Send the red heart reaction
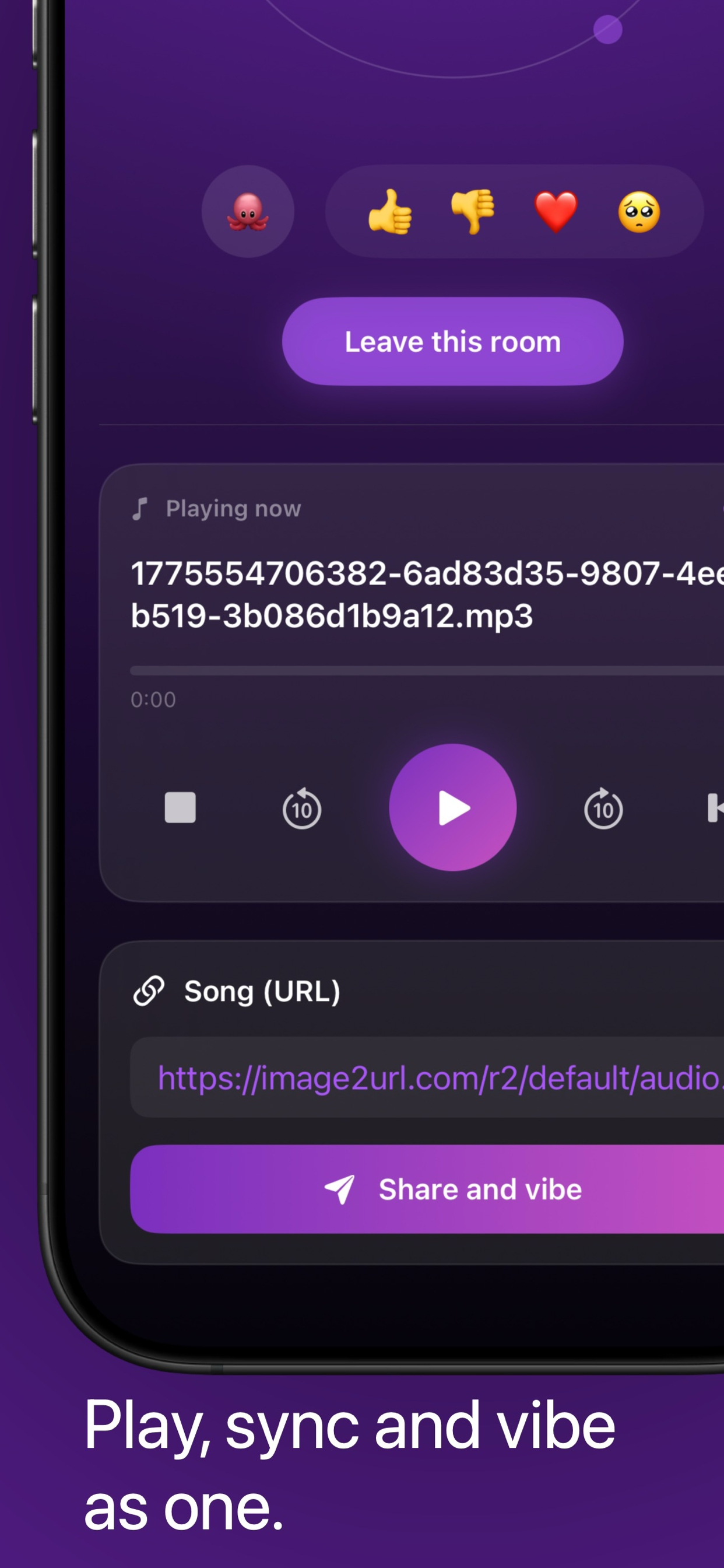 (556, 211)
